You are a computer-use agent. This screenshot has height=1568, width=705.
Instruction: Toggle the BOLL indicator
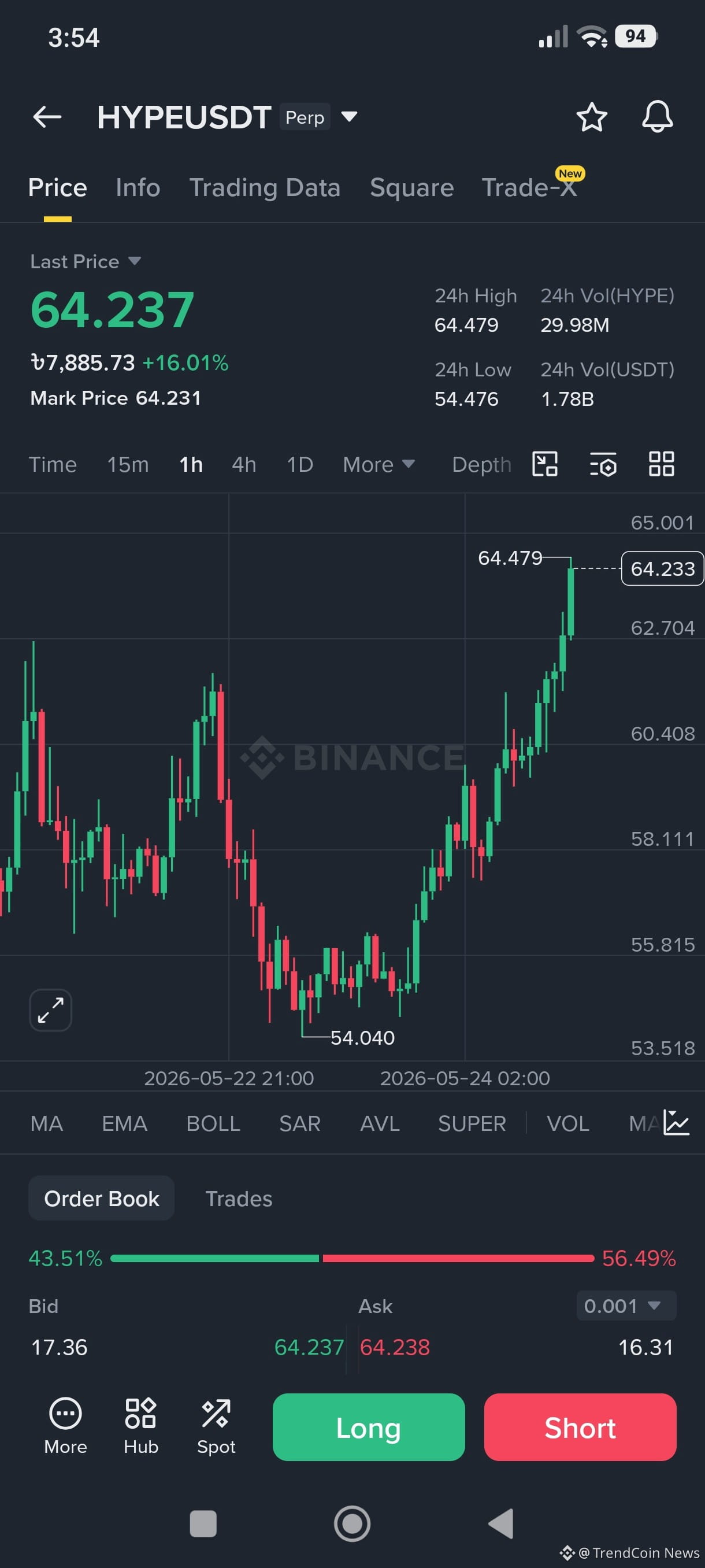[213, 1123]
